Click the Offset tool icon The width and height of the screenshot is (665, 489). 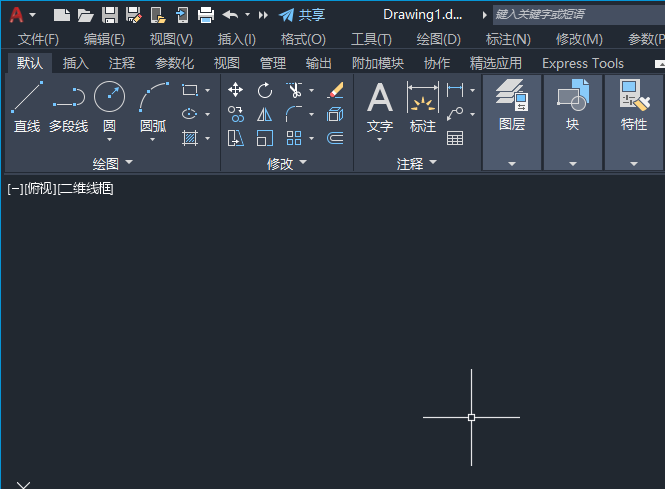pos(335,138)
